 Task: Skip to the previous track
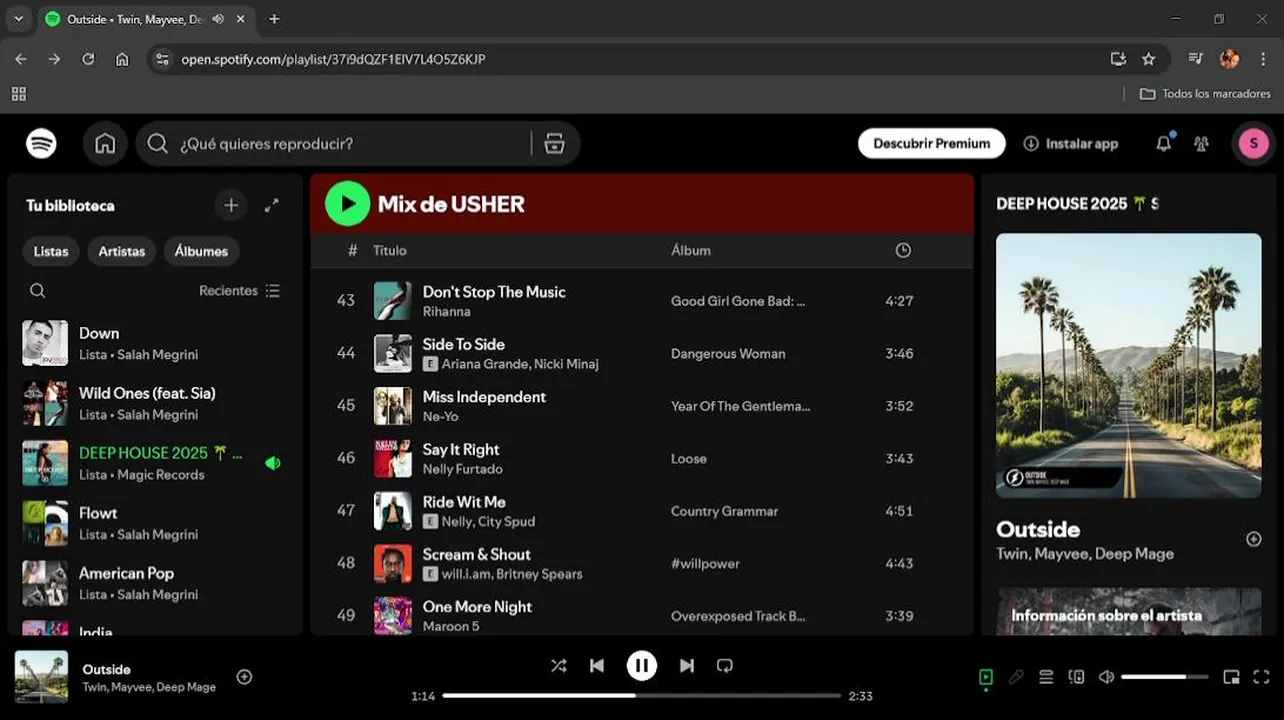tap(597, 666)
